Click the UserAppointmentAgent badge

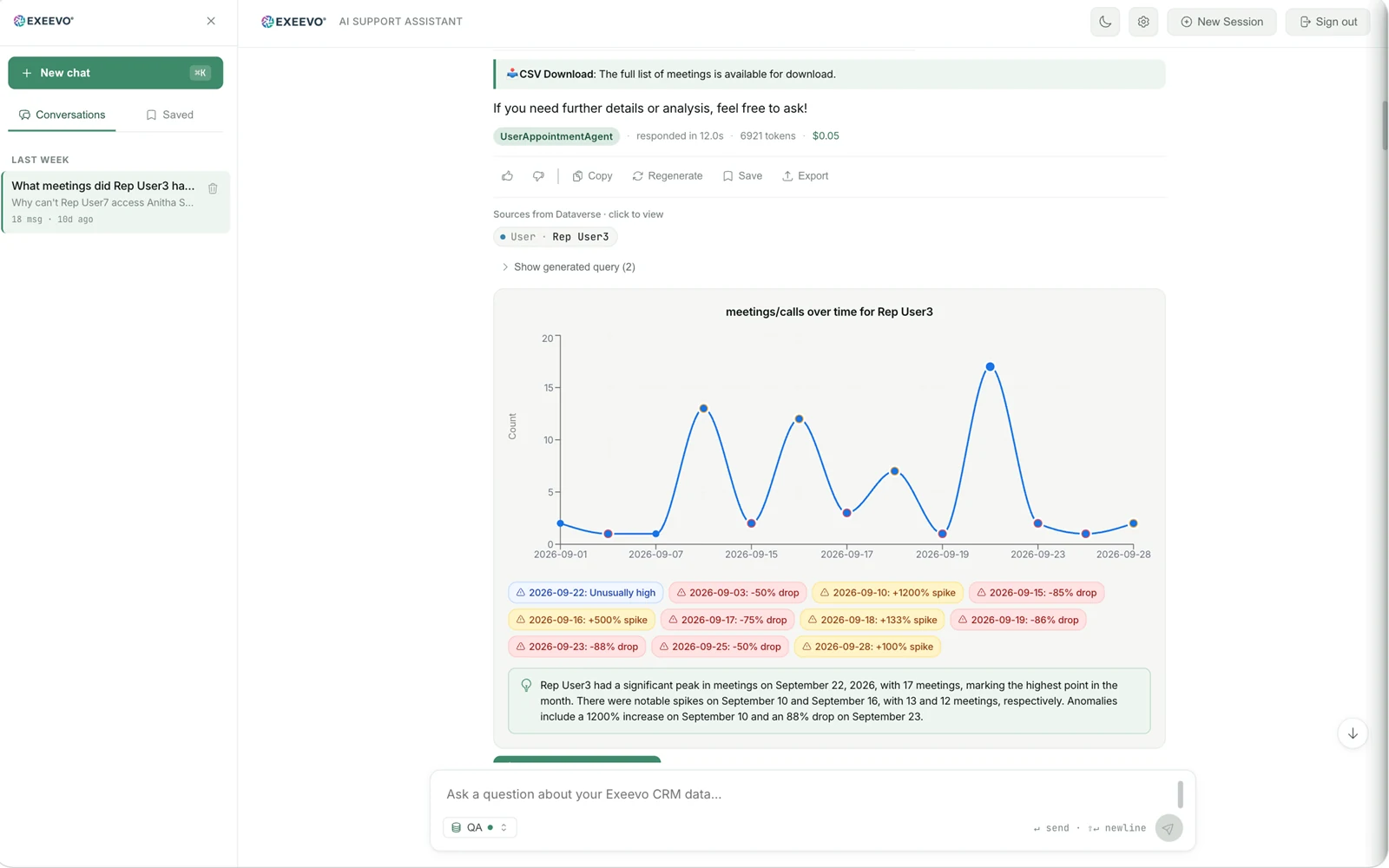[x=556, y=136]
